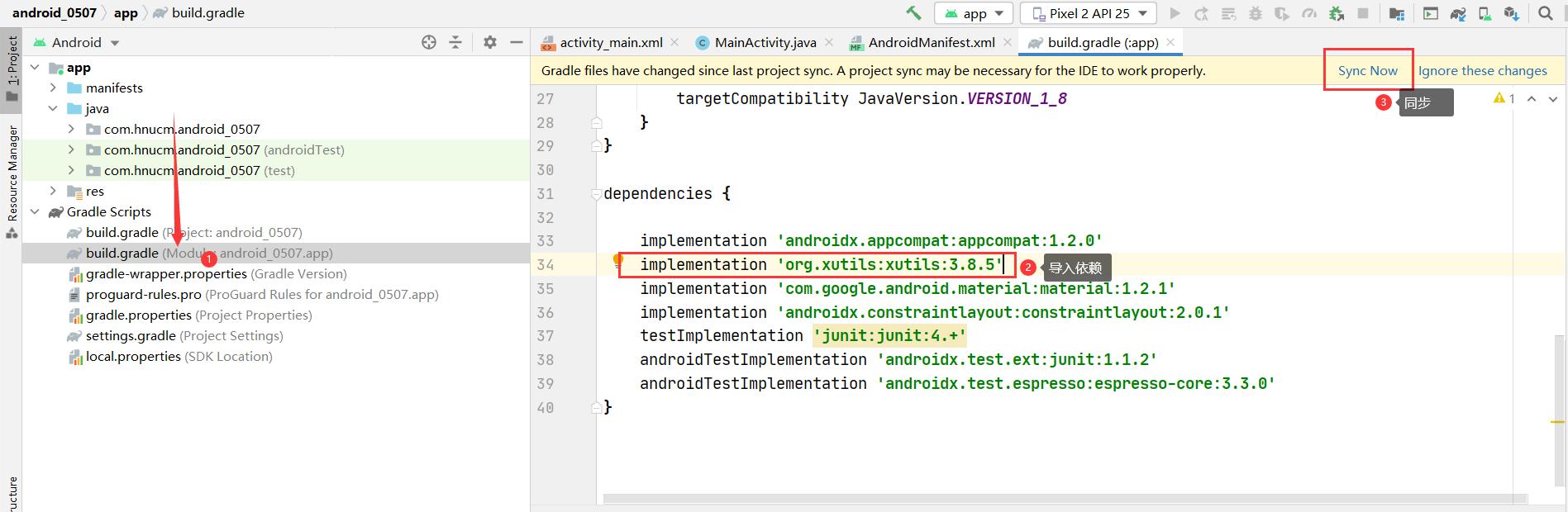
Task: Click Sync Now link
Action: [1368, 71]
